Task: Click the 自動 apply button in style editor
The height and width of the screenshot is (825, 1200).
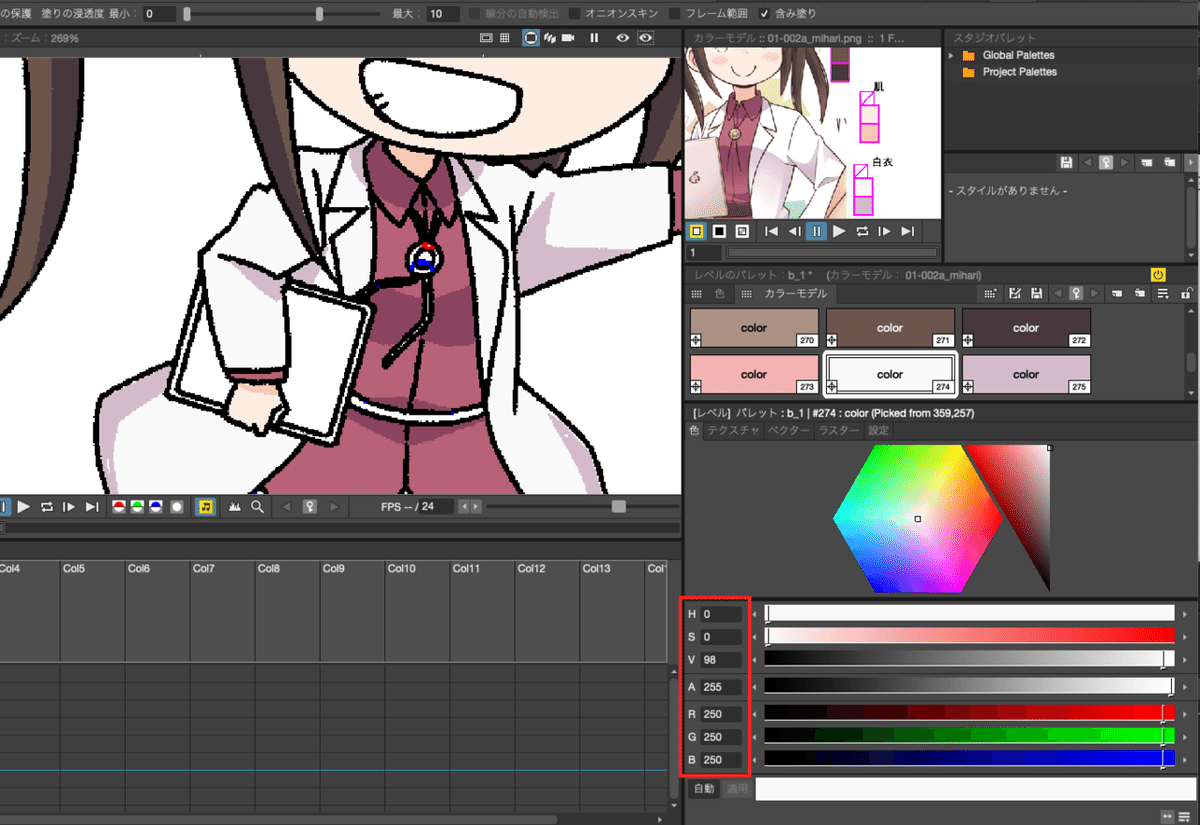Action: (x=704, y=789)
